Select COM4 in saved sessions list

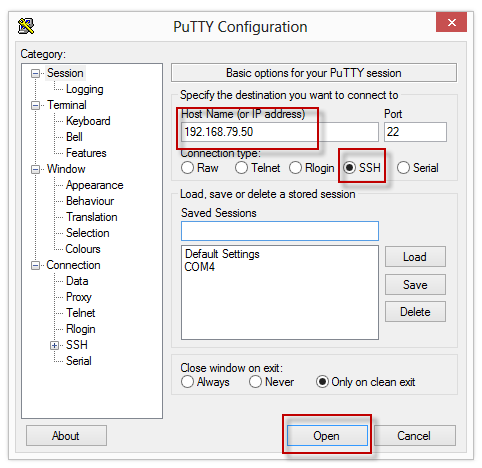pos(200,267)
